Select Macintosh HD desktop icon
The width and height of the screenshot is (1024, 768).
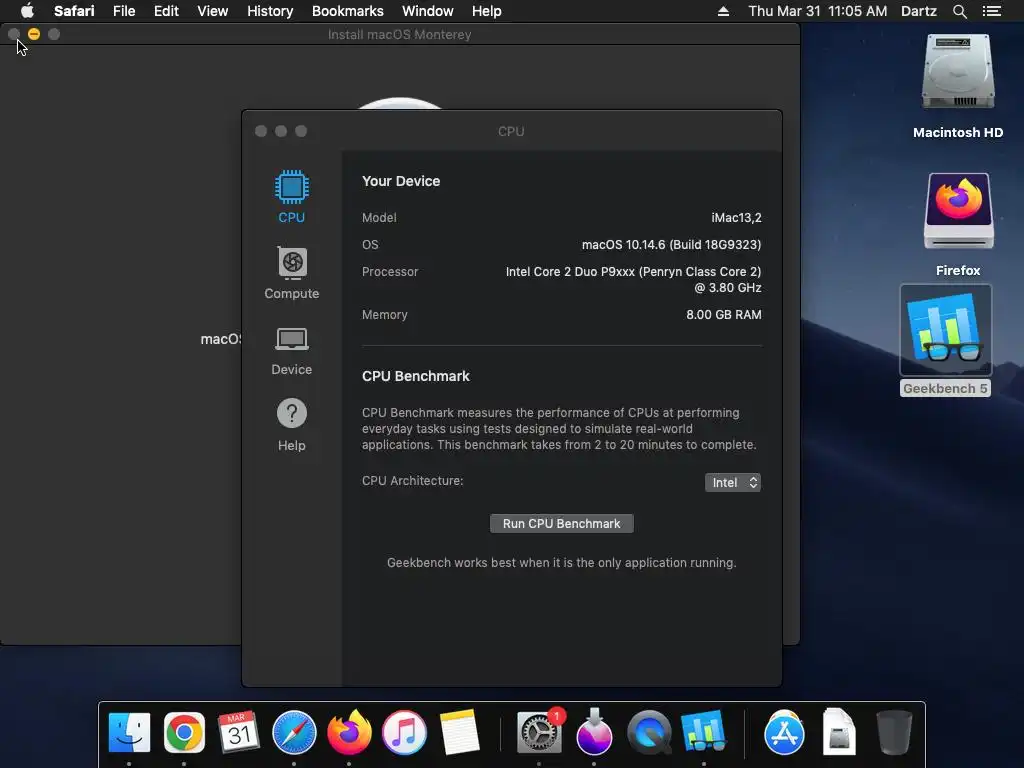point(958,86)
